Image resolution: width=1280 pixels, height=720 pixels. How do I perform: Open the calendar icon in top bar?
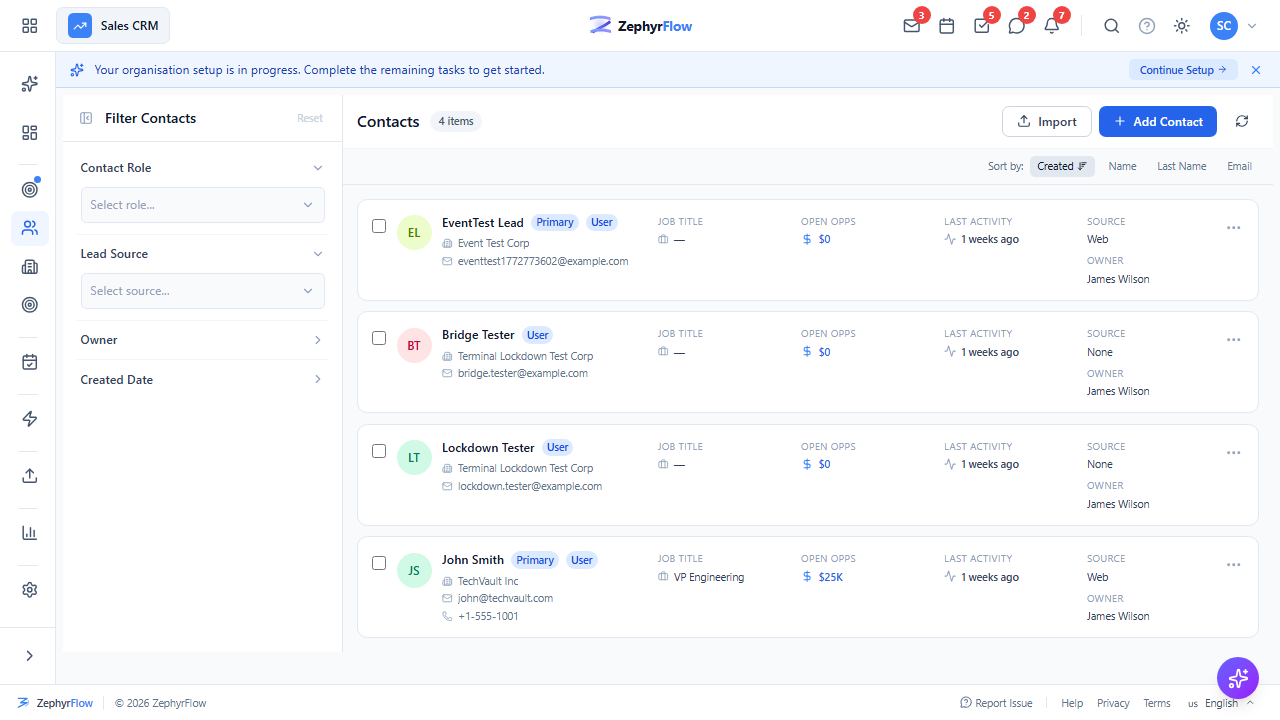click(947, 26)
